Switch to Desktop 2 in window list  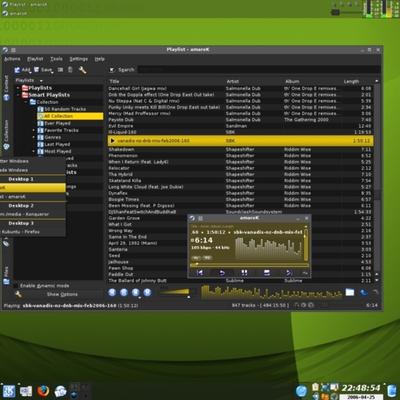click(x=21, y=206)
